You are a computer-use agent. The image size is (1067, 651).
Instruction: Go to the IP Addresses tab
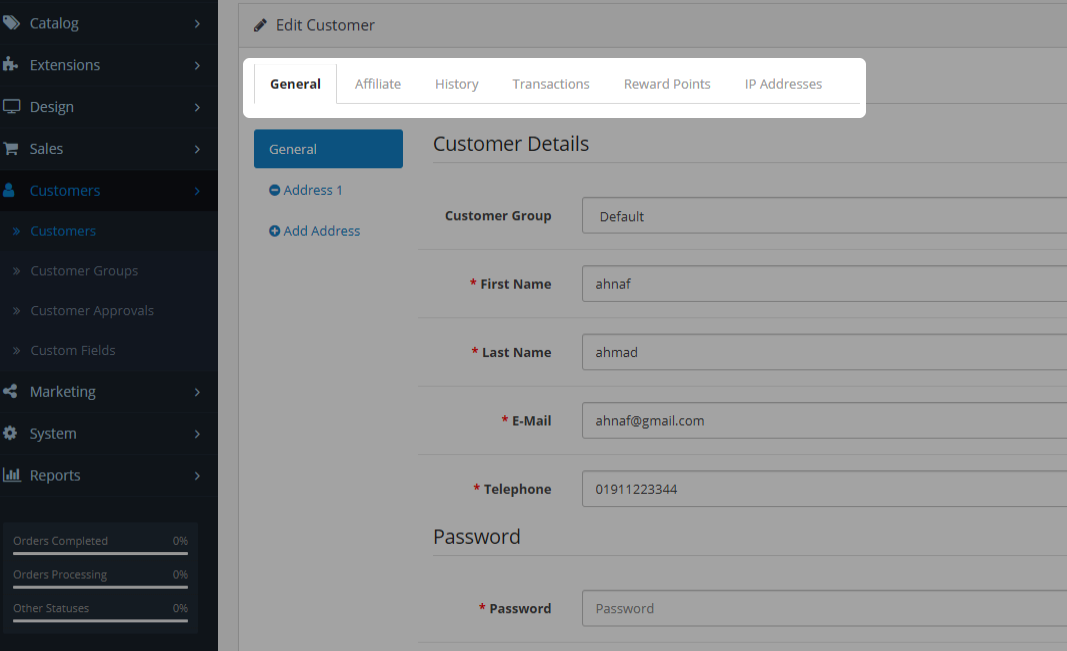(783, 84)
